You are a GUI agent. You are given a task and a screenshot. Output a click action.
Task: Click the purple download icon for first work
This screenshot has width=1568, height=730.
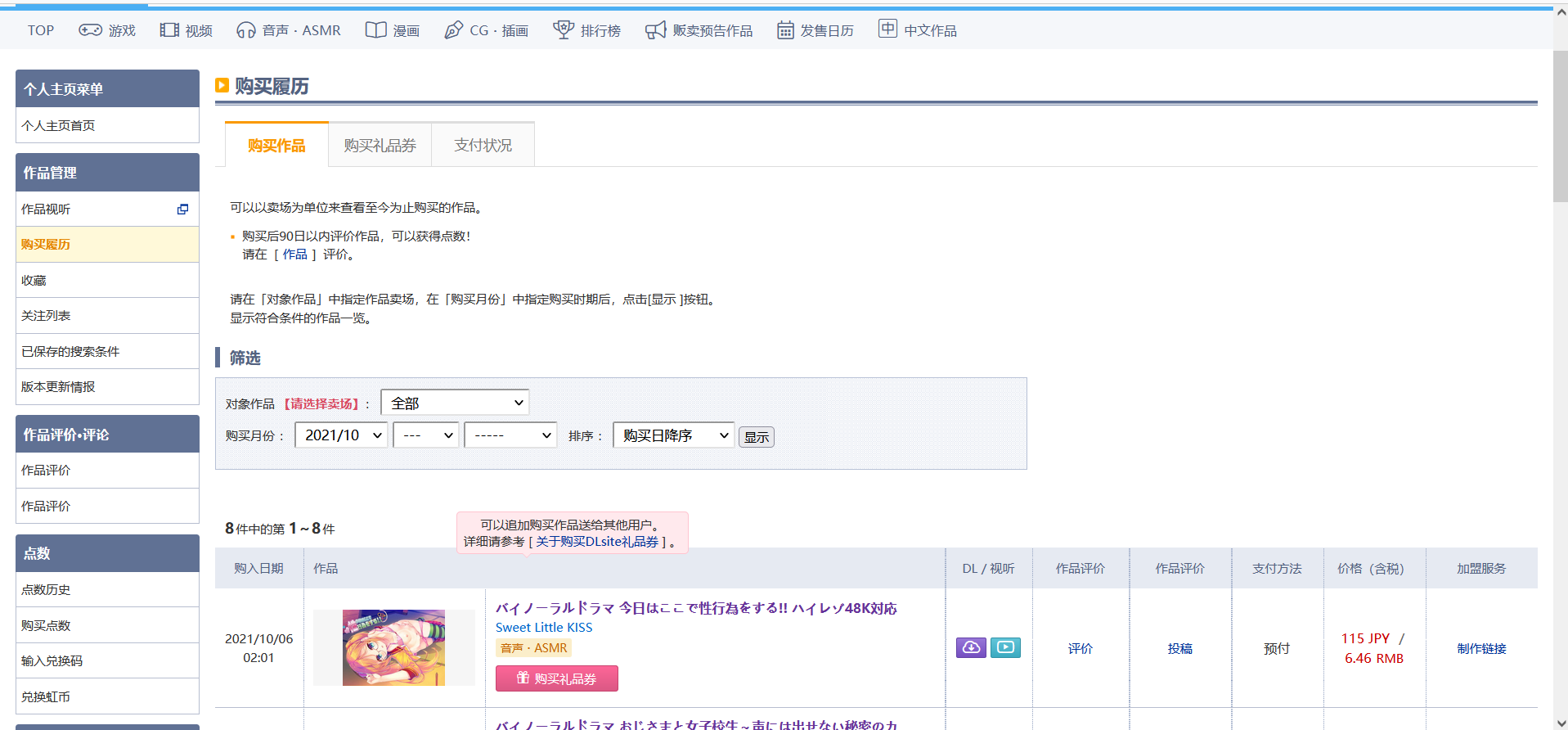click(971, 648)
